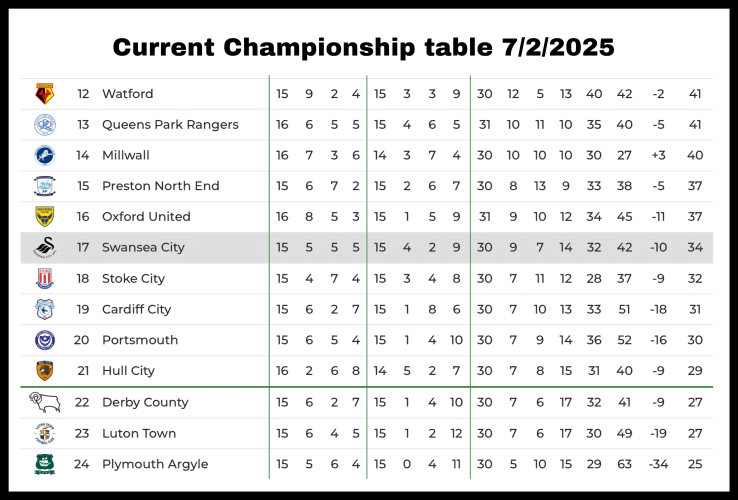The height and width of the screenshot is (500, 738).
Task: Select the Queens Park Rangers name
Action: [x=170, y=125]
